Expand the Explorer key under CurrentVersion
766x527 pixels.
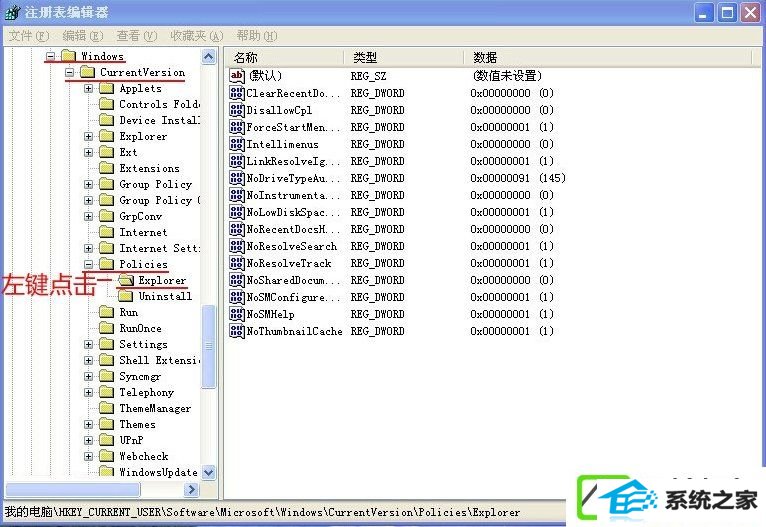pyautogui.click(x=88, y=136)
